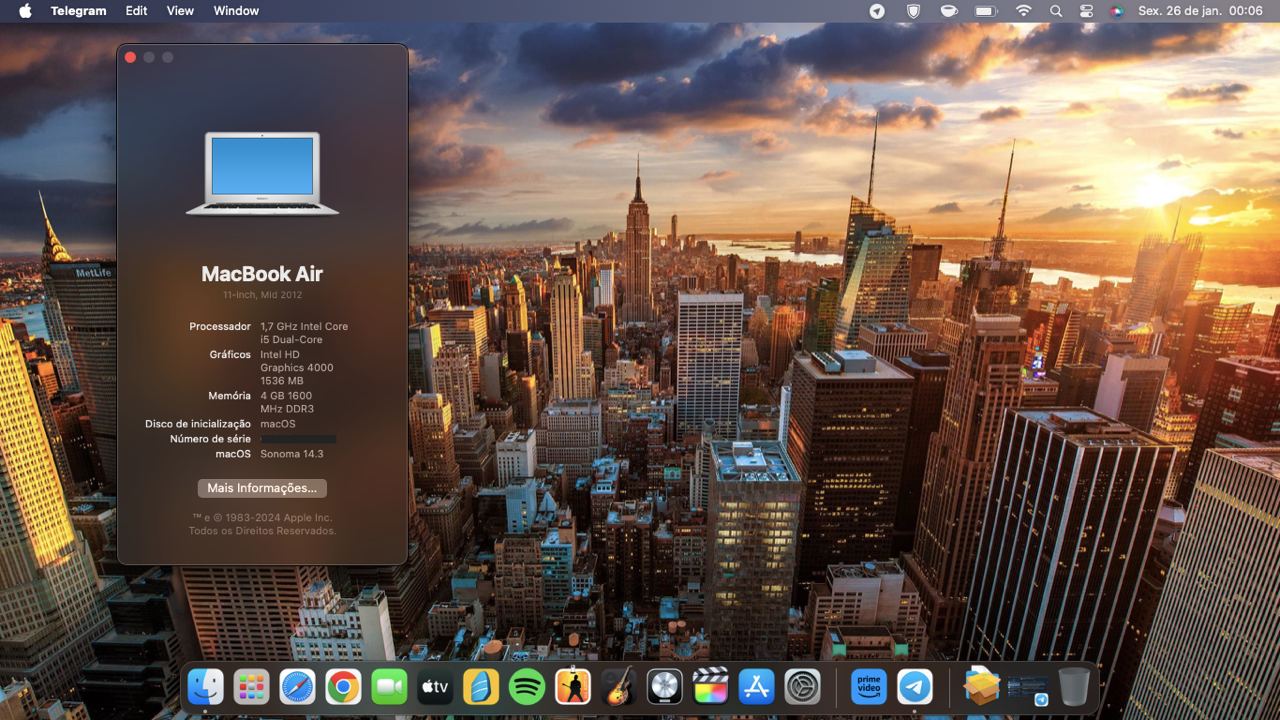Click the 'Intel HD' graphics value
1280x720 pixels.
[x=280, y=354]
